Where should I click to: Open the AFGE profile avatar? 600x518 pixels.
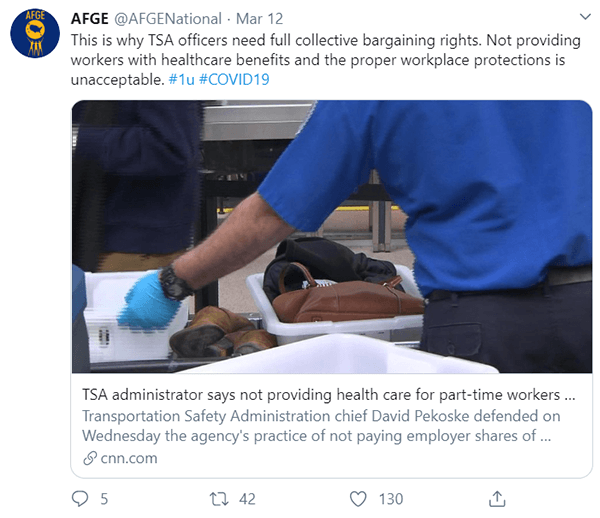click(x=35, y=33)
